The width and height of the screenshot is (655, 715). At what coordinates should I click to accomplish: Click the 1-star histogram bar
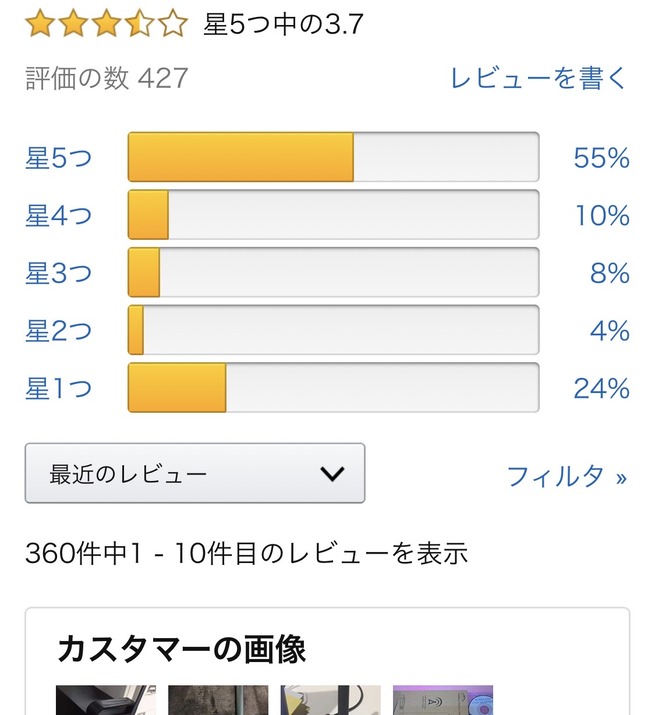click(333, 387)
